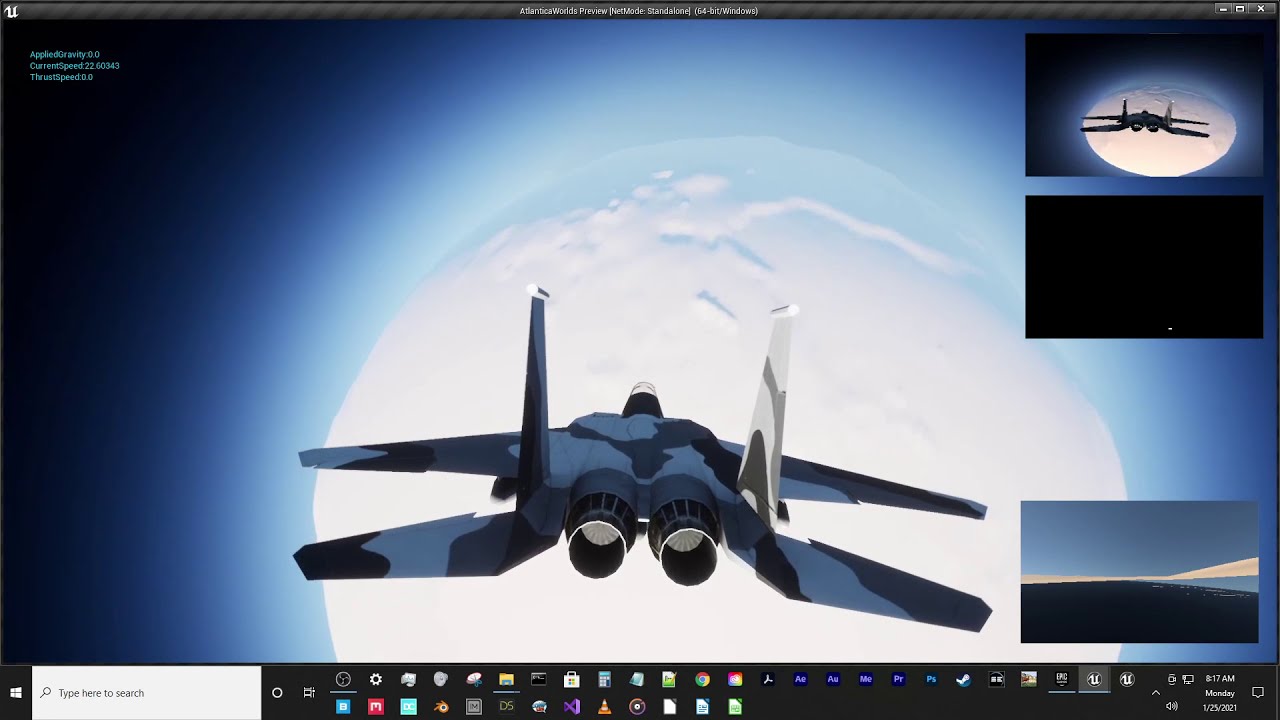Launch Premiere Pro from taskbar
The height and width of the screenshot is (720, 1280).
click(x=898, y=679)
